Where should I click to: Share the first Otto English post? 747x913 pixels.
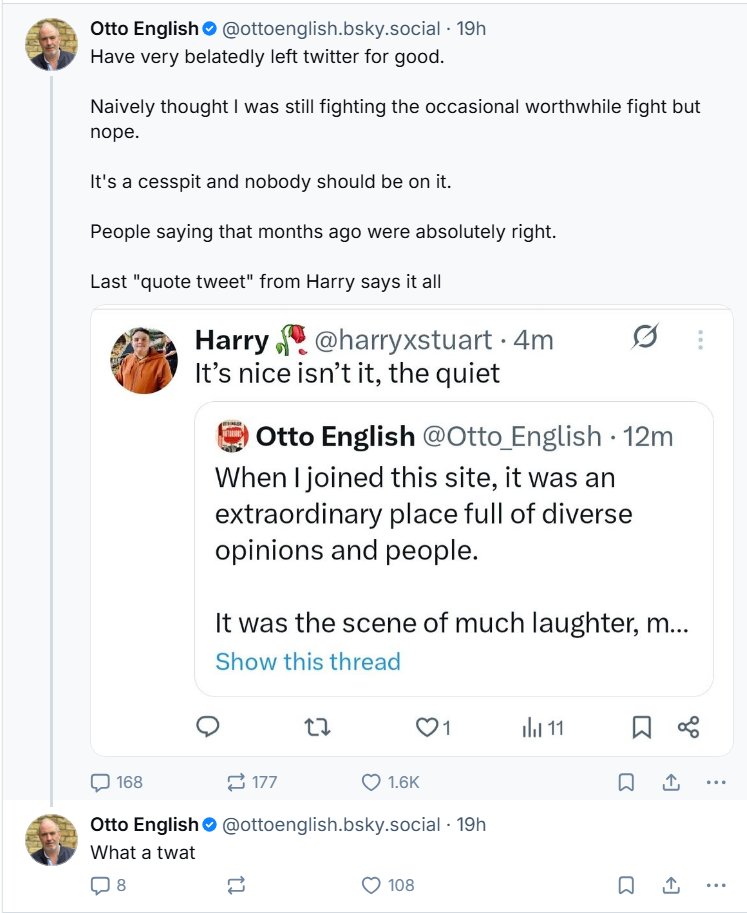tap(671, 782)
